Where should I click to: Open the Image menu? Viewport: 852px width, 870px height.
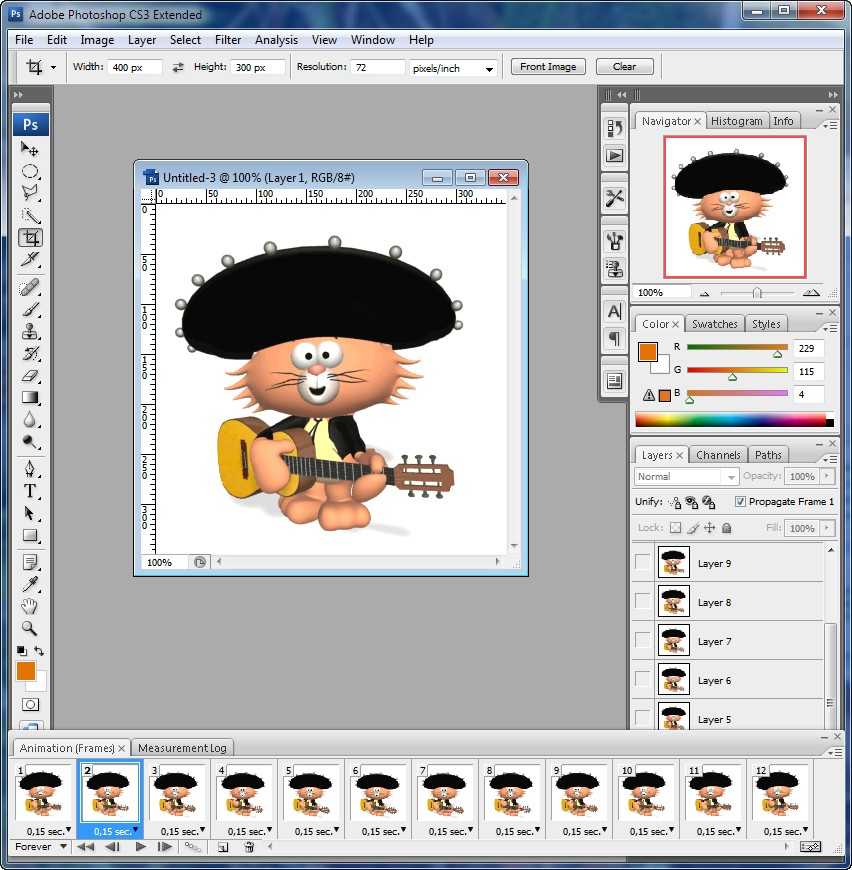pyautogui.click(x=97, y=40)
